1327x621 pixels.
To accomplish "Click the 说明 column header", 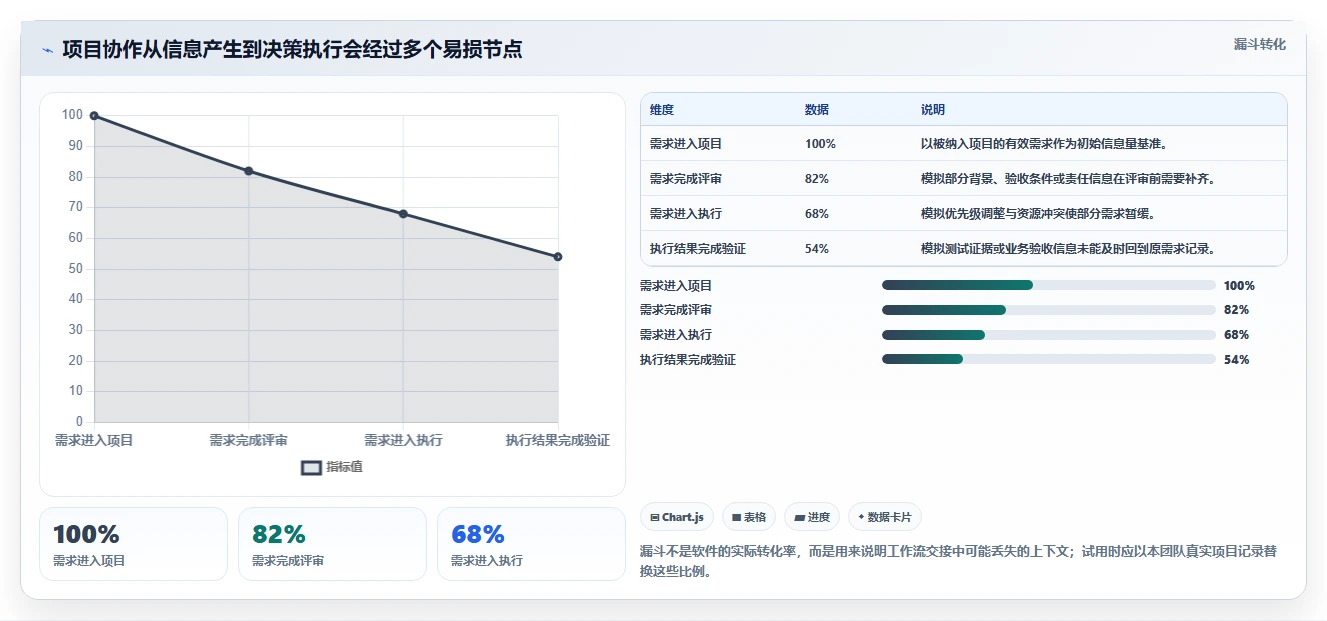I will click(x=933, y=110).
